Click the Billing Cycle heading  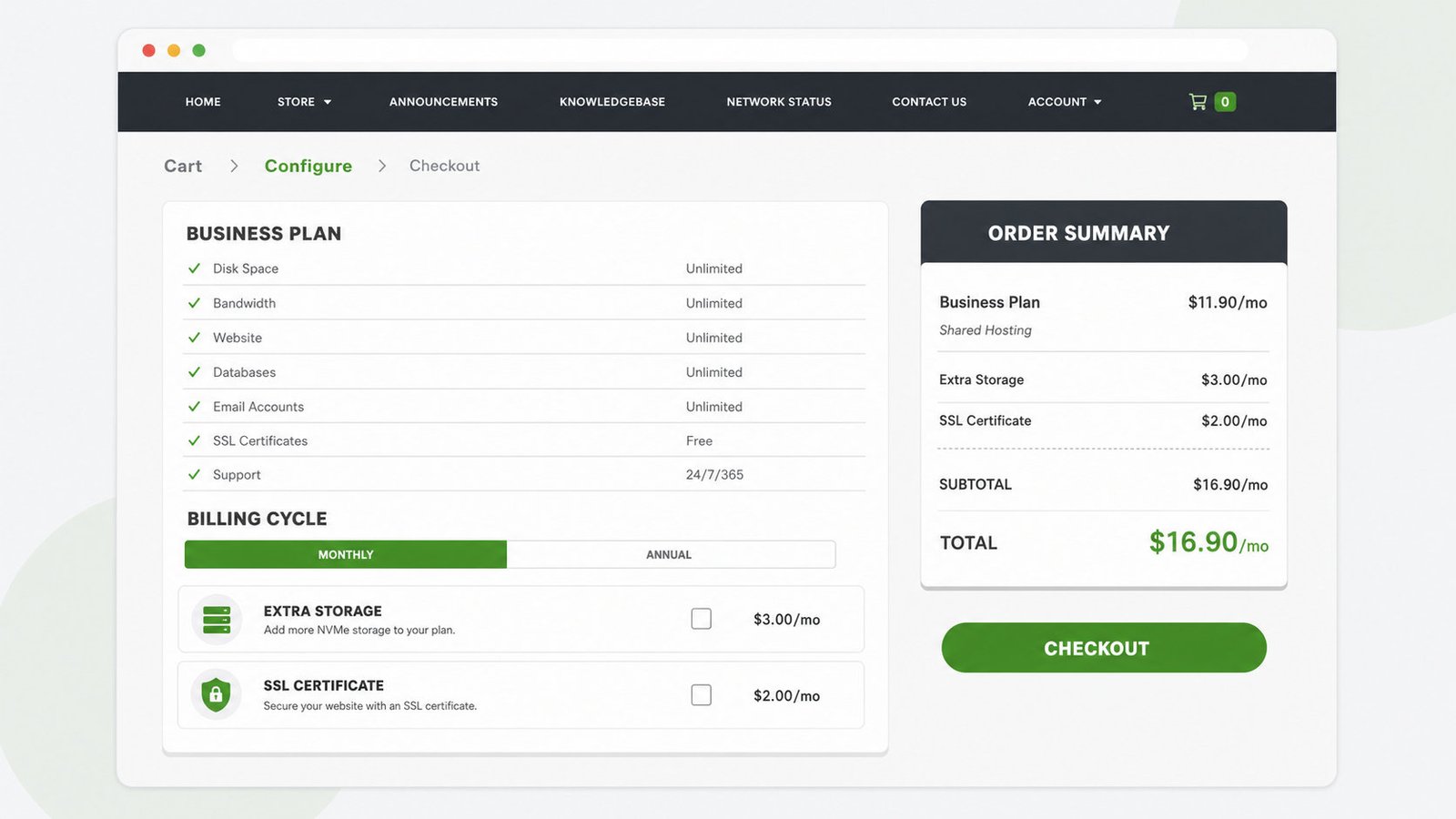[257, 519]
